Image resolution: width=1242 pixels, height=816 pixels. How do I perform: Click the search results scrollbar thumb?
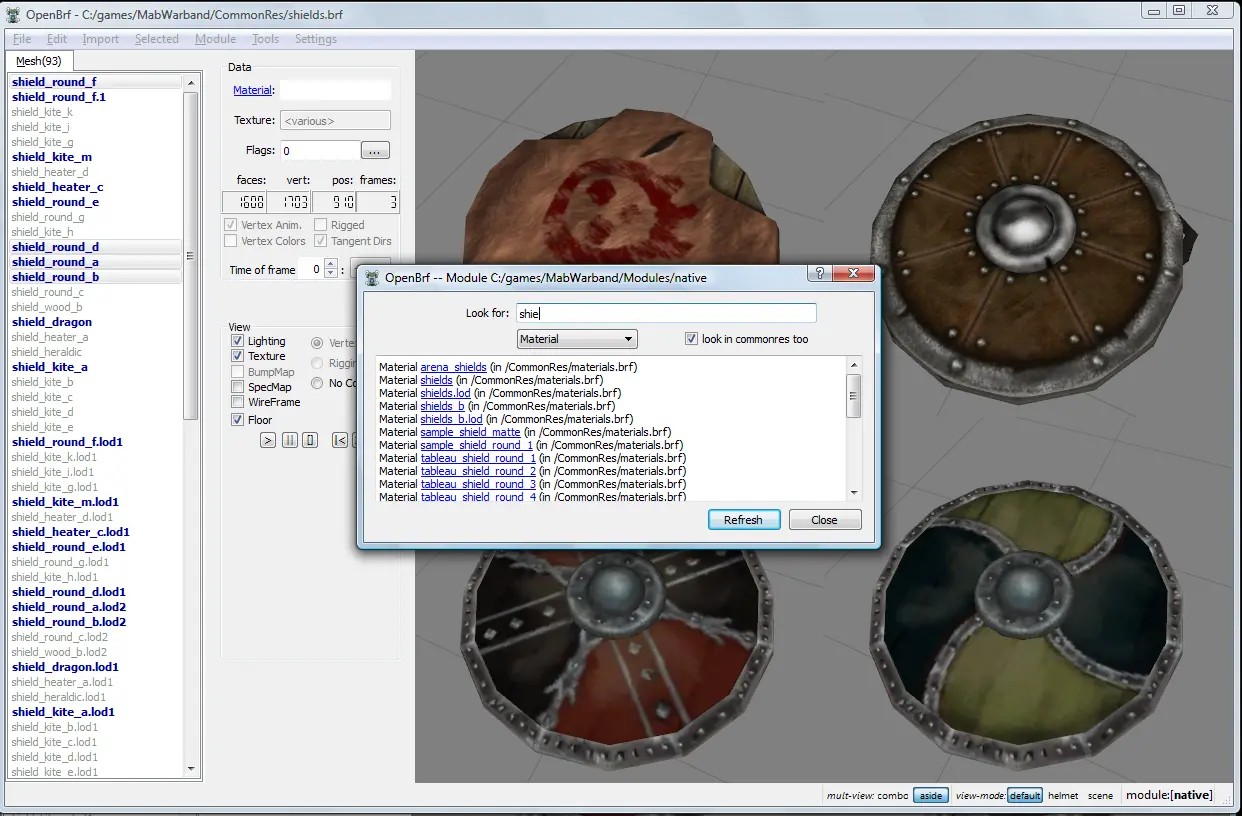pyautogui.click(x=854, y=395)
